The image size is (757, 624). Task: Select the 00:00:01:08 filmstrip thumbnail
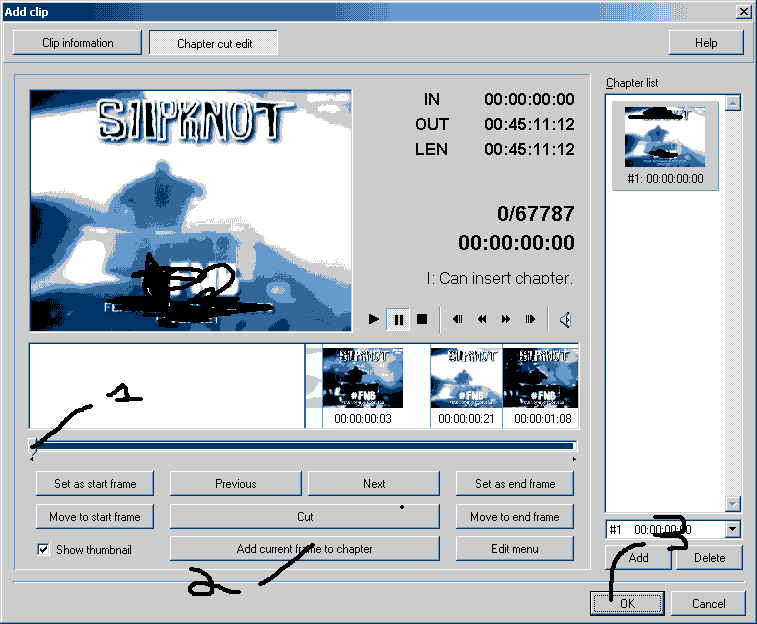tap(541, 386)
